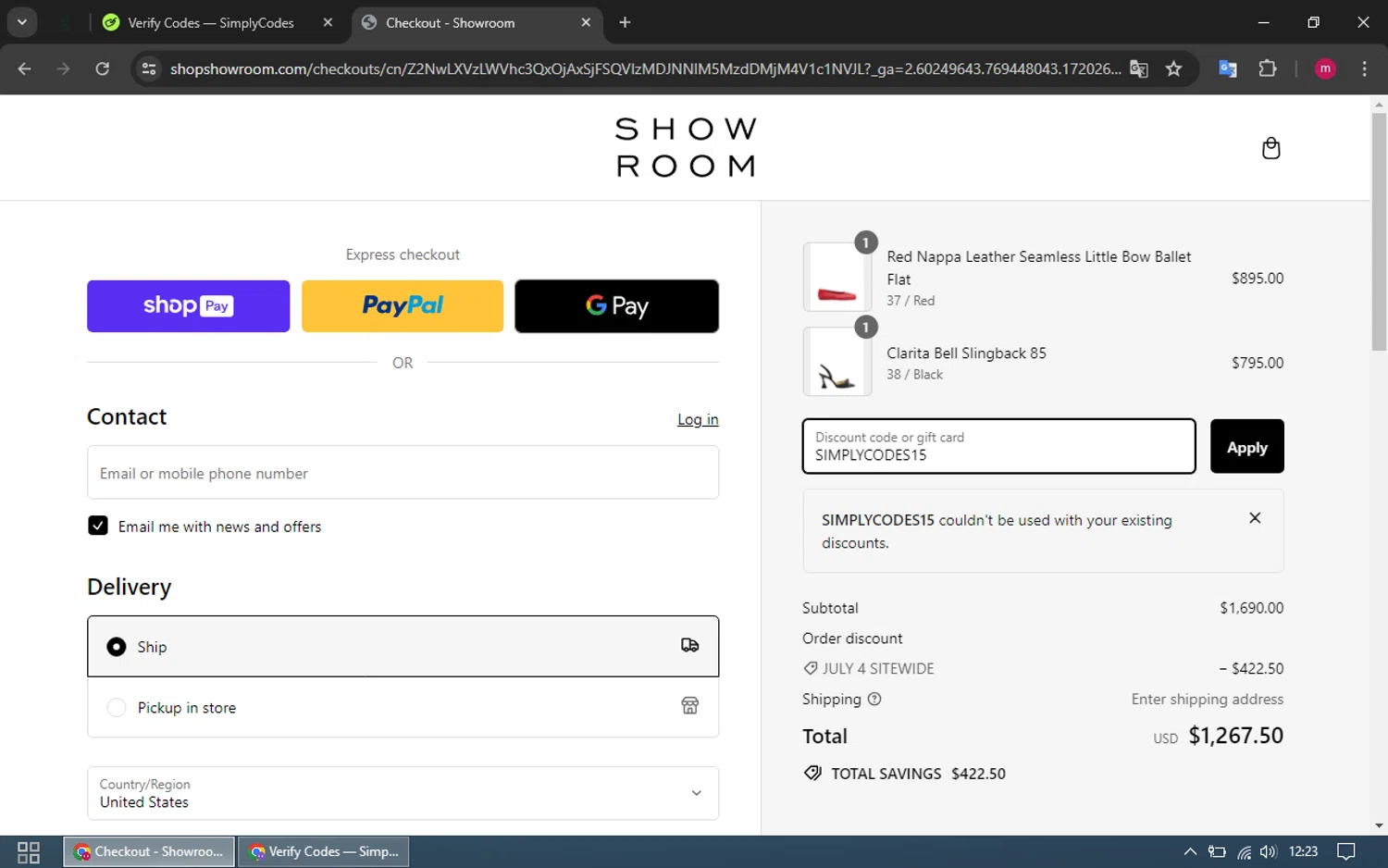Close the Verify Codes — SimplyCodes tab
Viewport: 1388px width, 868px height.
[328, 22]
